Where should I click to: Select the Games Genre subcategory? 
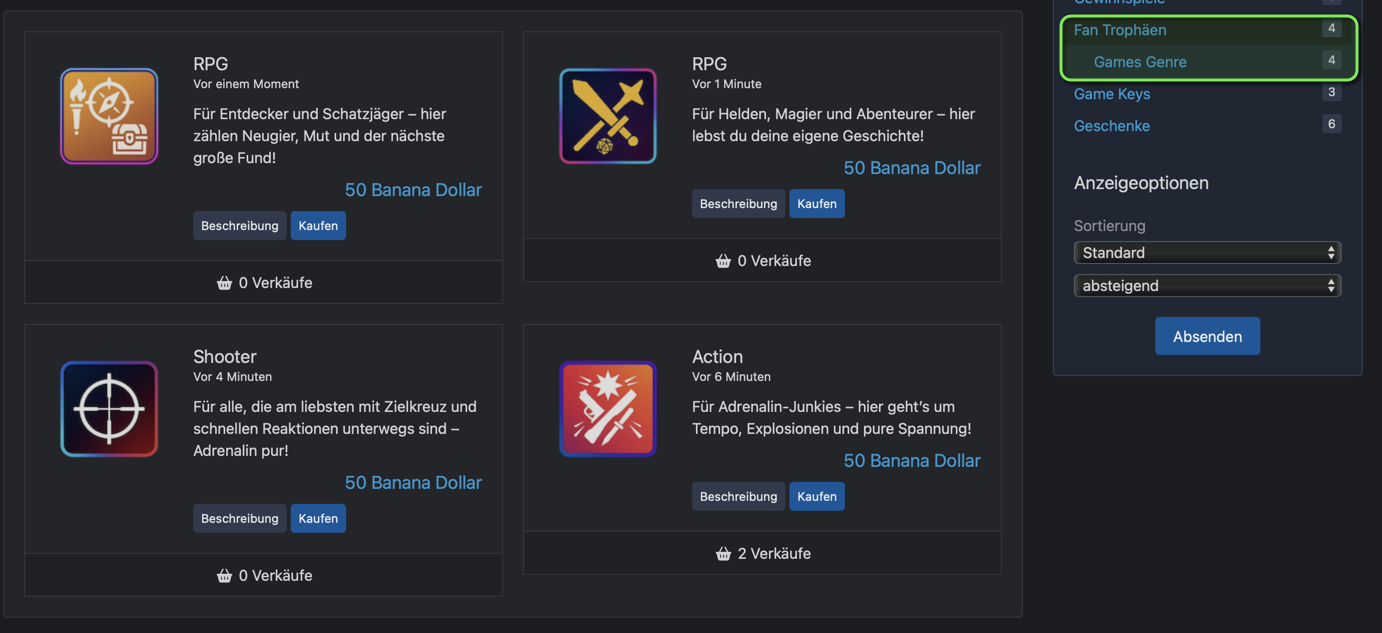point(1140,62)
